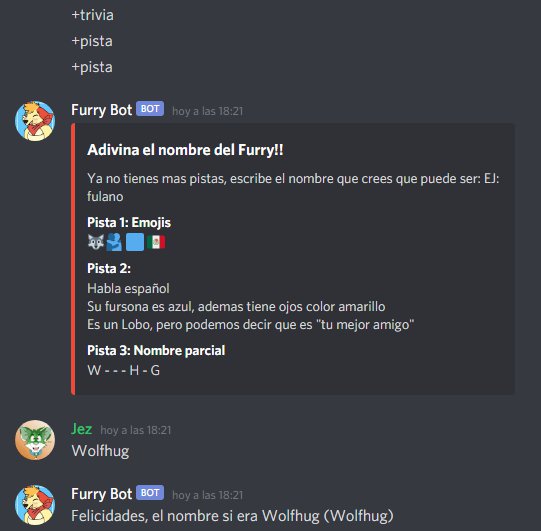Click the partial name W - - - H - G
Screen dimensions: 541x531
124,371
